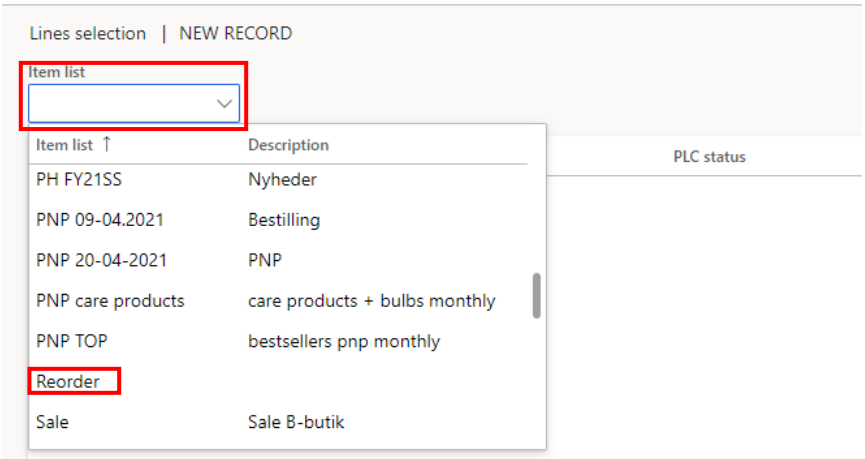Image resolution: width=865 pixels, height=459 pixels.
Task: Click the PLC status column header
Action: coord(709,157)
